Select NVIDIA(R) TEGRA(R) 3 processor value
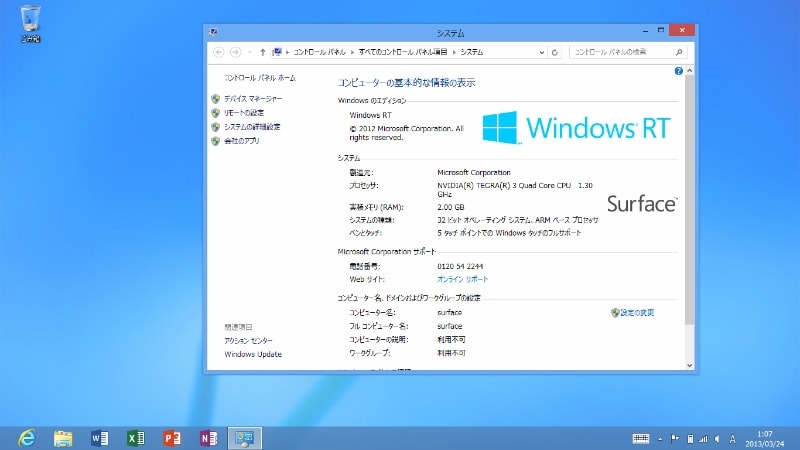Screen dimensions: 800x450 tap(515, 190)
